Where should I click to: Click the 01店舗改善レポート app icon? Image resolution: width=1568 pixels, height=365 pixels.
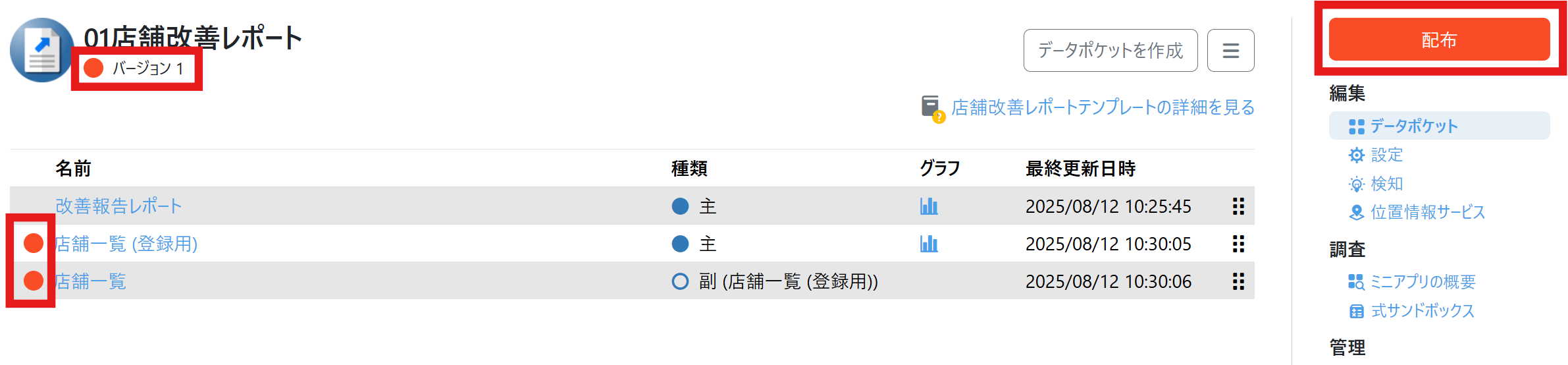(x=41, y=50)
